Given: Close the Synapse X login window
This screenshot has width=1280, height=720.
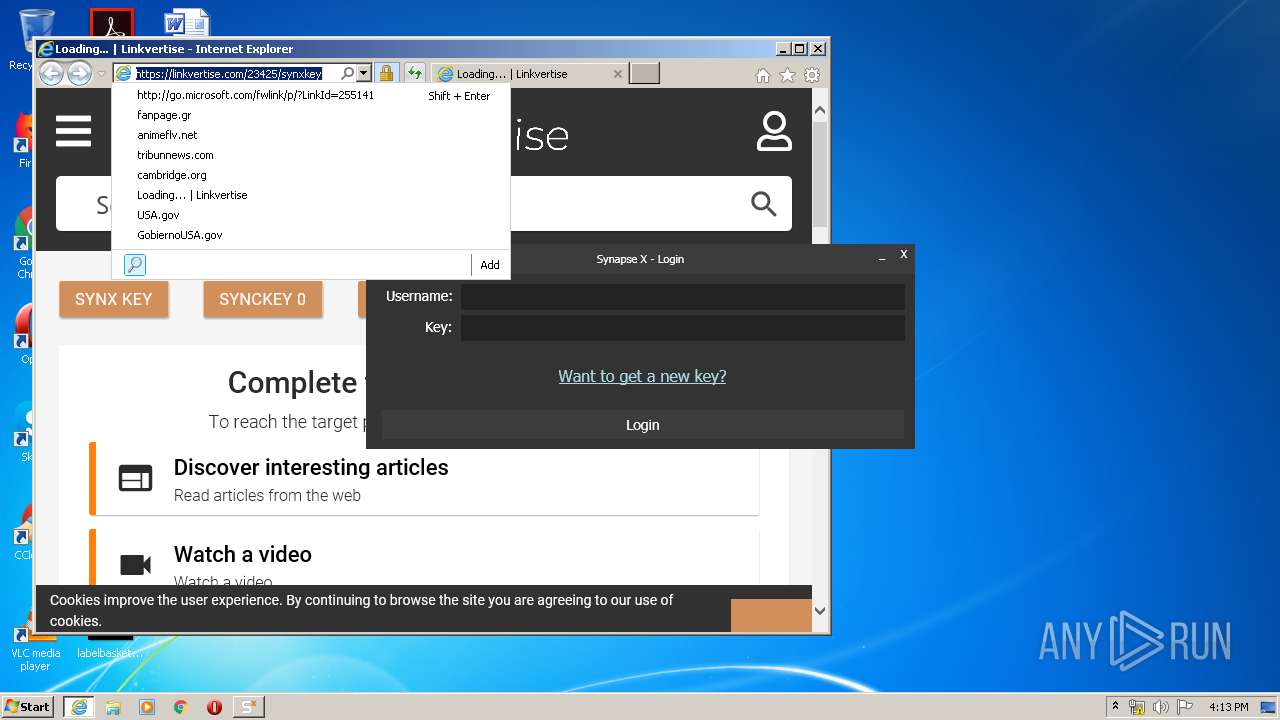Looking at the screenshot, I should point(903,255).
